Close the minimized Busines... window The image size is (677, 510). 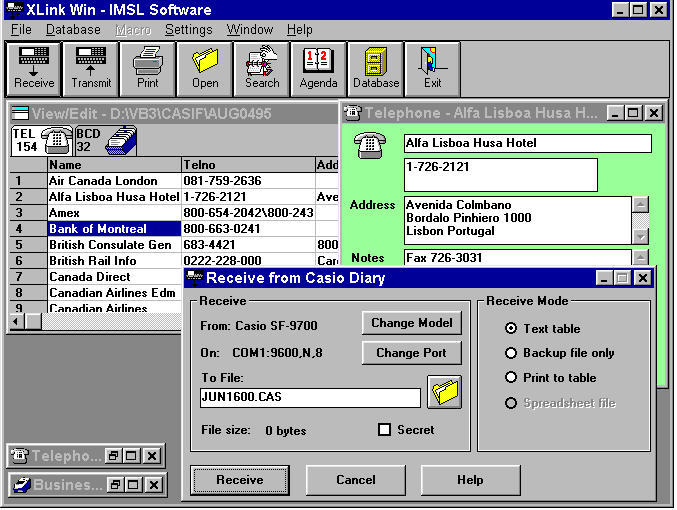(154, 485)
